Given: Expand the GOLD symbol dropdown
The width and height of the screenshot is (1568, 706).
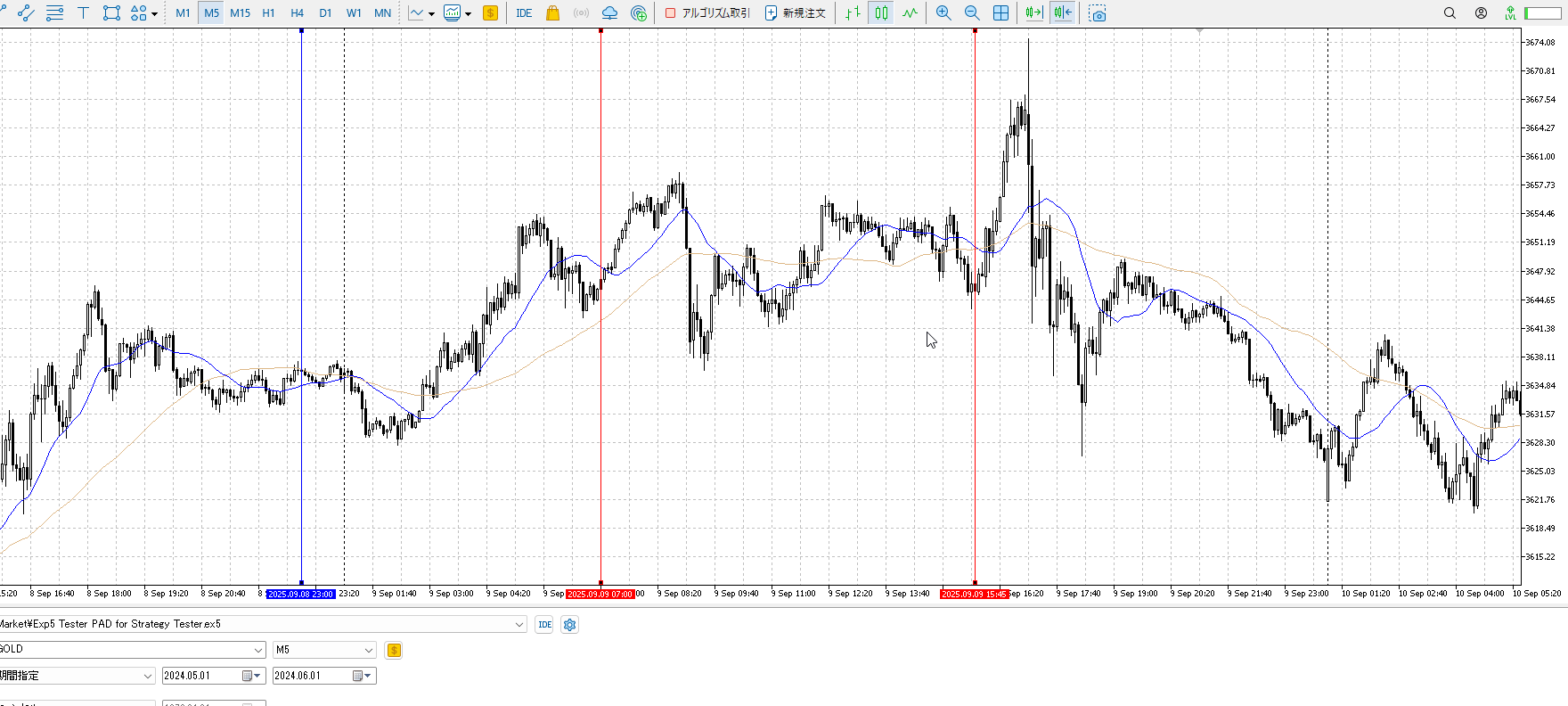Looking at the screenshot, I should (258, 650).
